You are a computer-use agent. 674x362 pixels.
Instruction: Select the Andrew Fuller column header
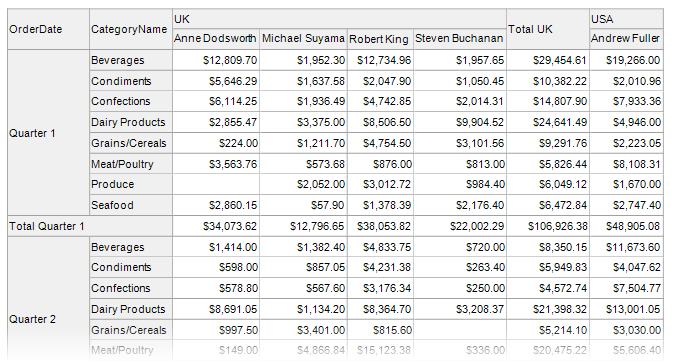click(627, 39)
